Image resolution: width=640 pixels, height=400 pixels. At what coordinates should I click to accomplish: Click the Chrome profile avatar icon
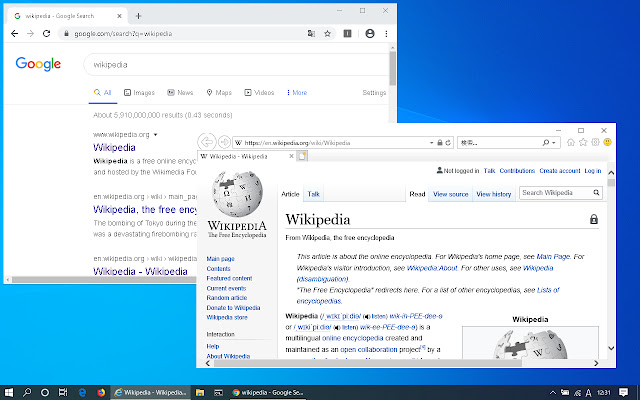(370, 33)
